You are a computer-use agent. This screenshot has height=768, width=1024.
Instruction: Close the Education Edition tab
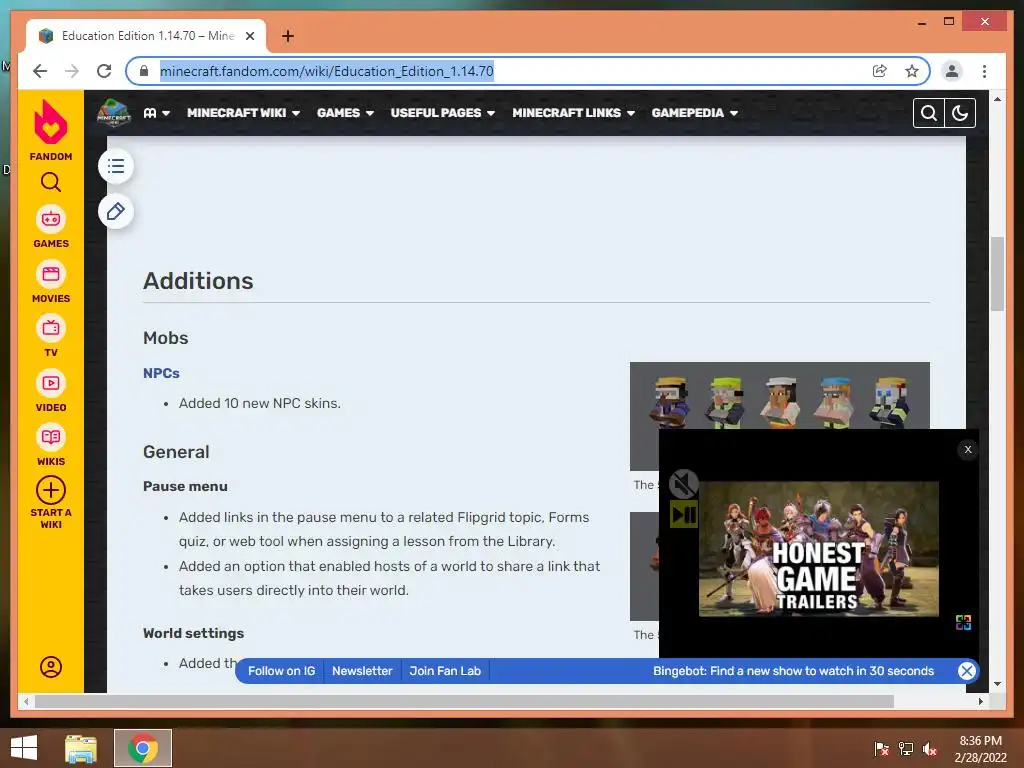249,36
